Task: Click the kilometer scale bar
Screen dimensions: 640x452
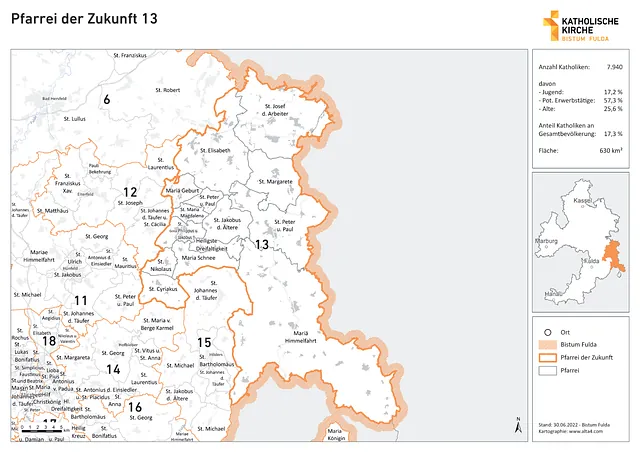Action: pos(42,429)
